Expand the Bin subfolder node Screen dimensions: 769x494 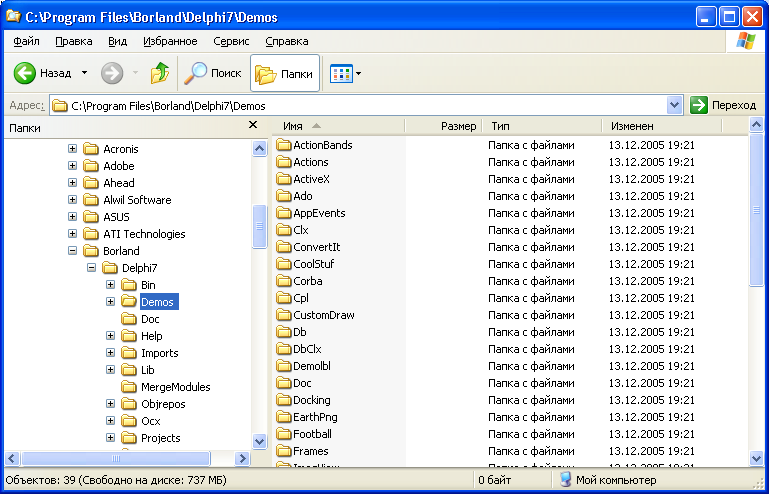[x=111, y=285]
